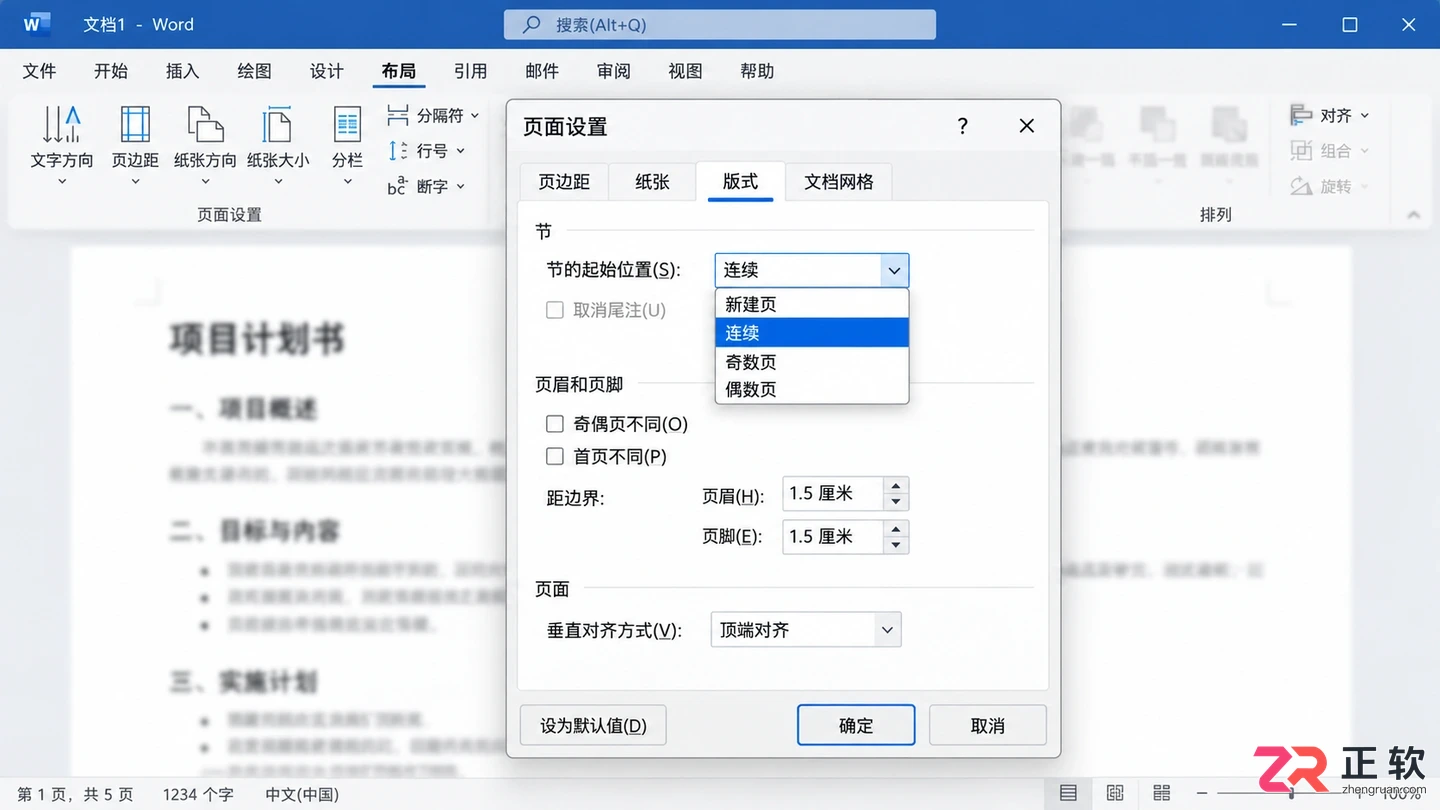
Task: Decrease the 页眉 distance with the down arrow
Action: 896,502
